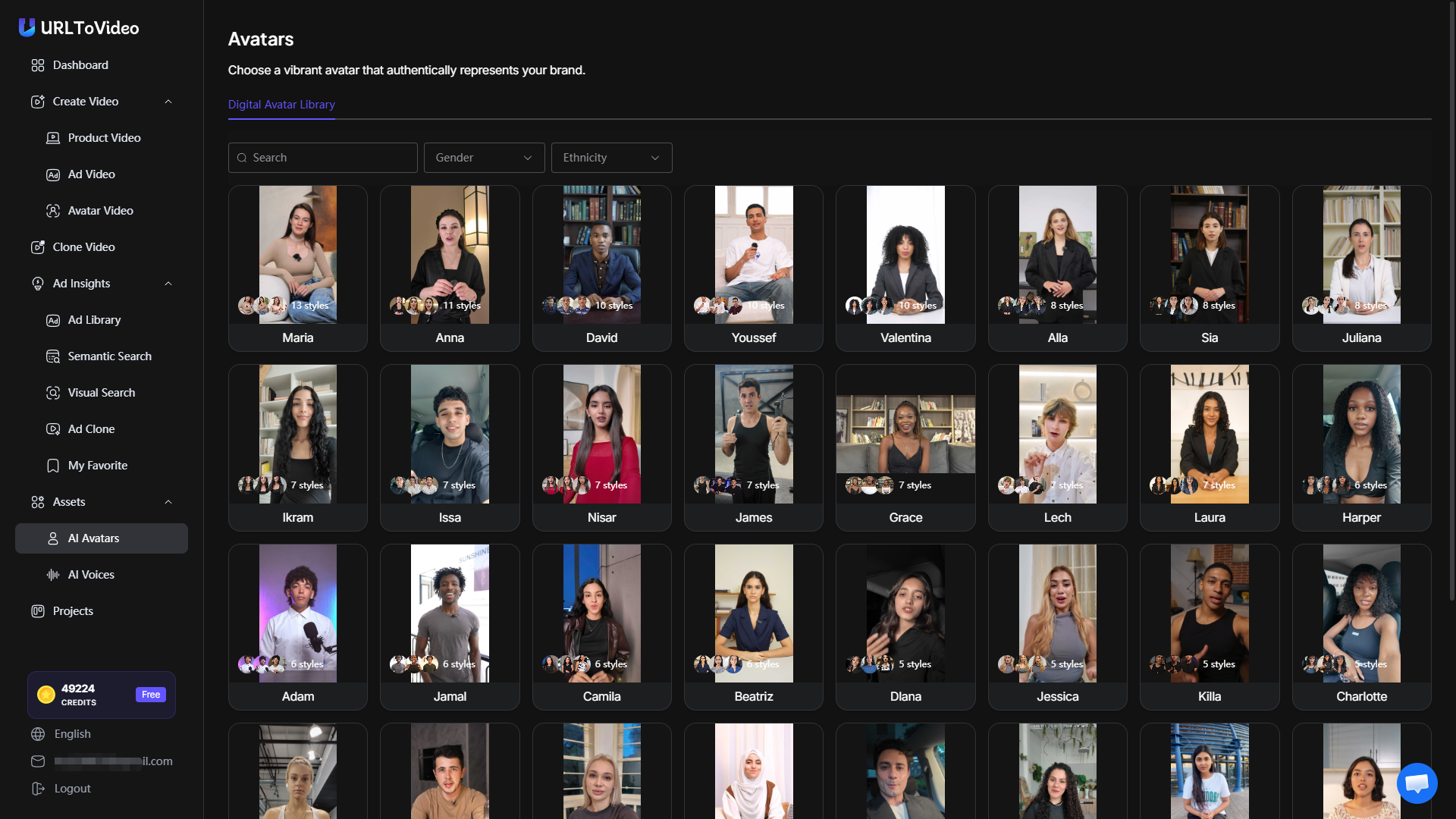Click the Logout icon
Screen dimensions: 1456x819
38,789
